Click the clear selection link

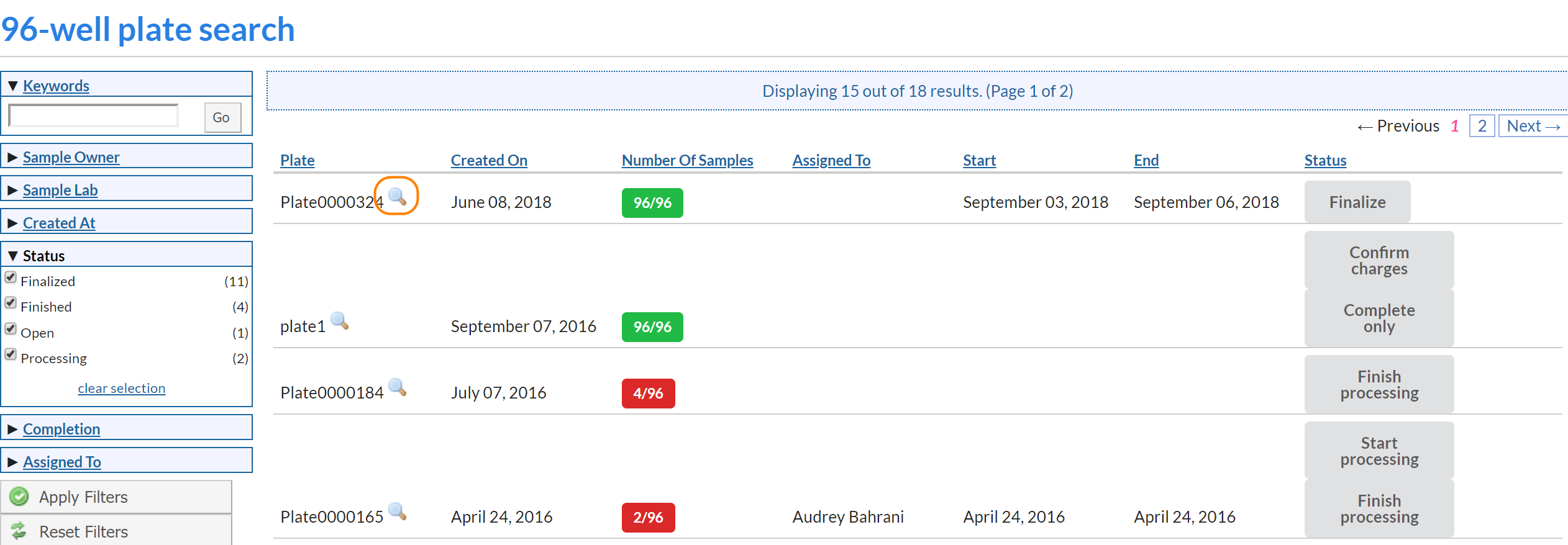(x=122, y=389)
